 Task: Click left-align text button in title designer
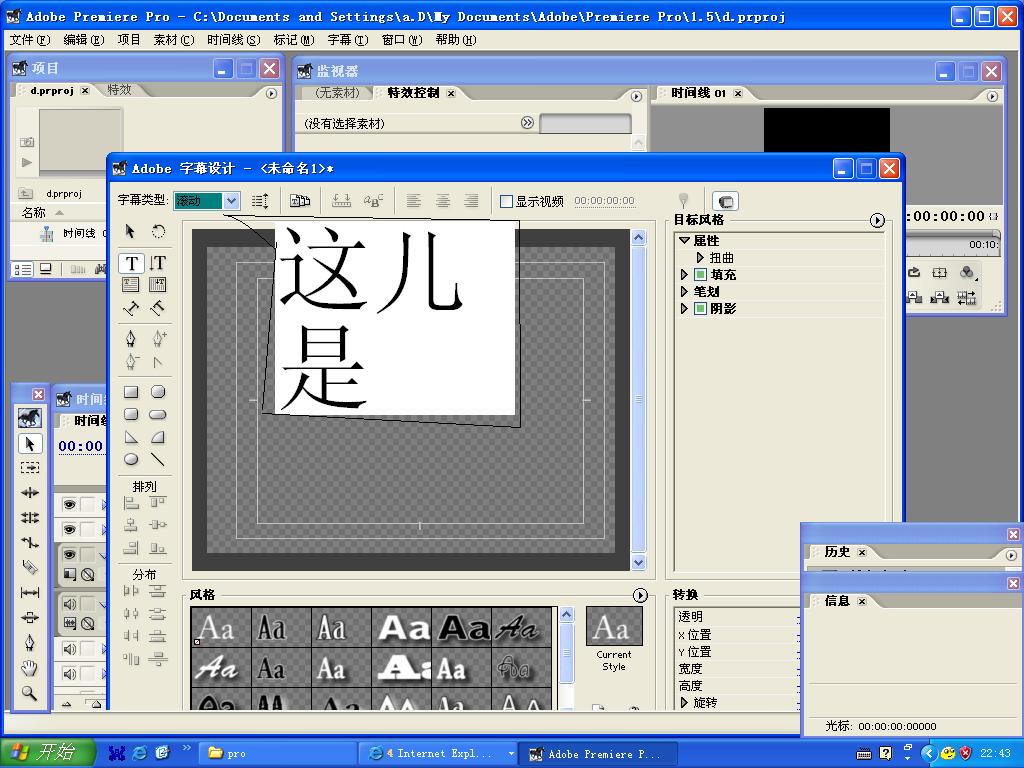[413, 200]
